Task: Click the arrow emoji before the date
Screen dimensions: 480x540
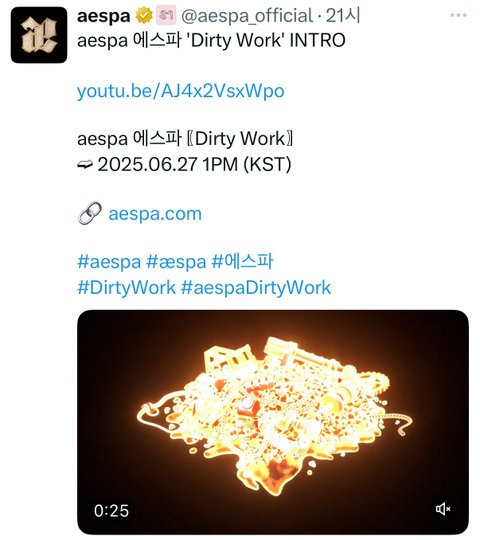Action: [85, 165]
